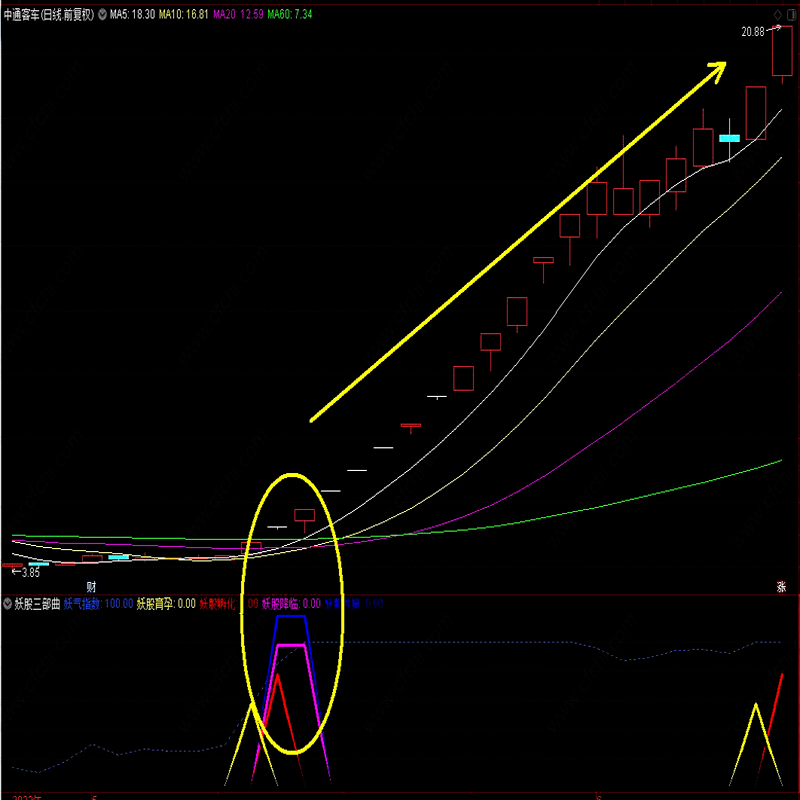Click the 20.88 high price label

click(x=752, y=32)
